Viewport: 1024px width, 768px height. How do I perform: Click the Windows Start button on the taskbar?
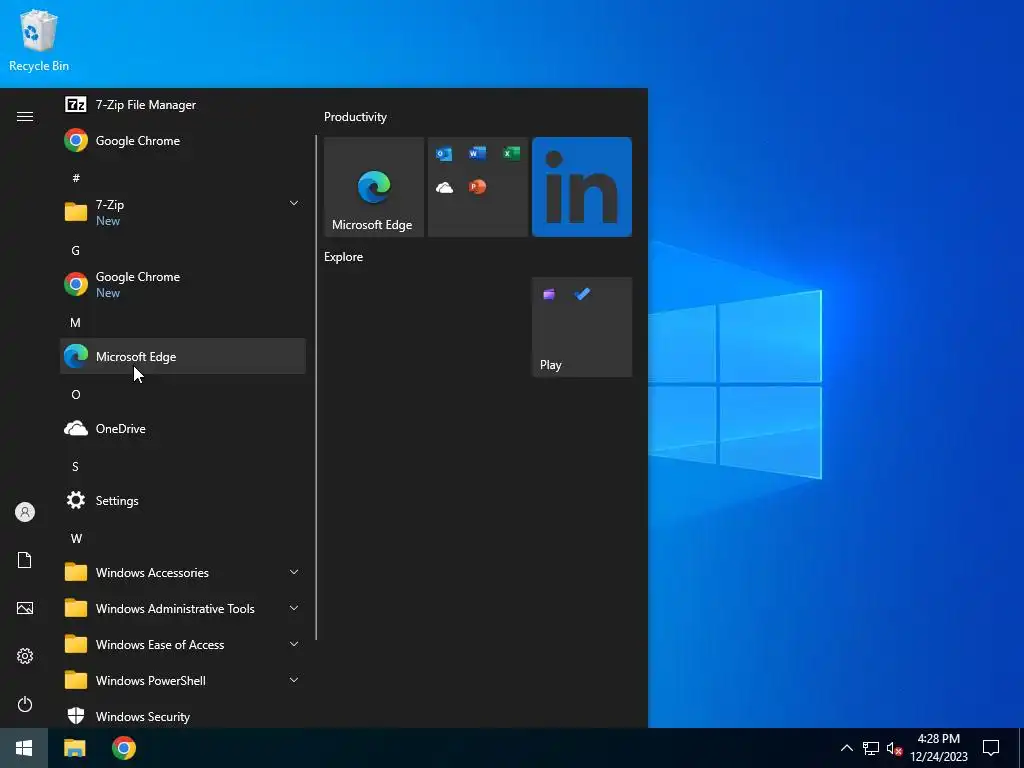pos(24,748)
